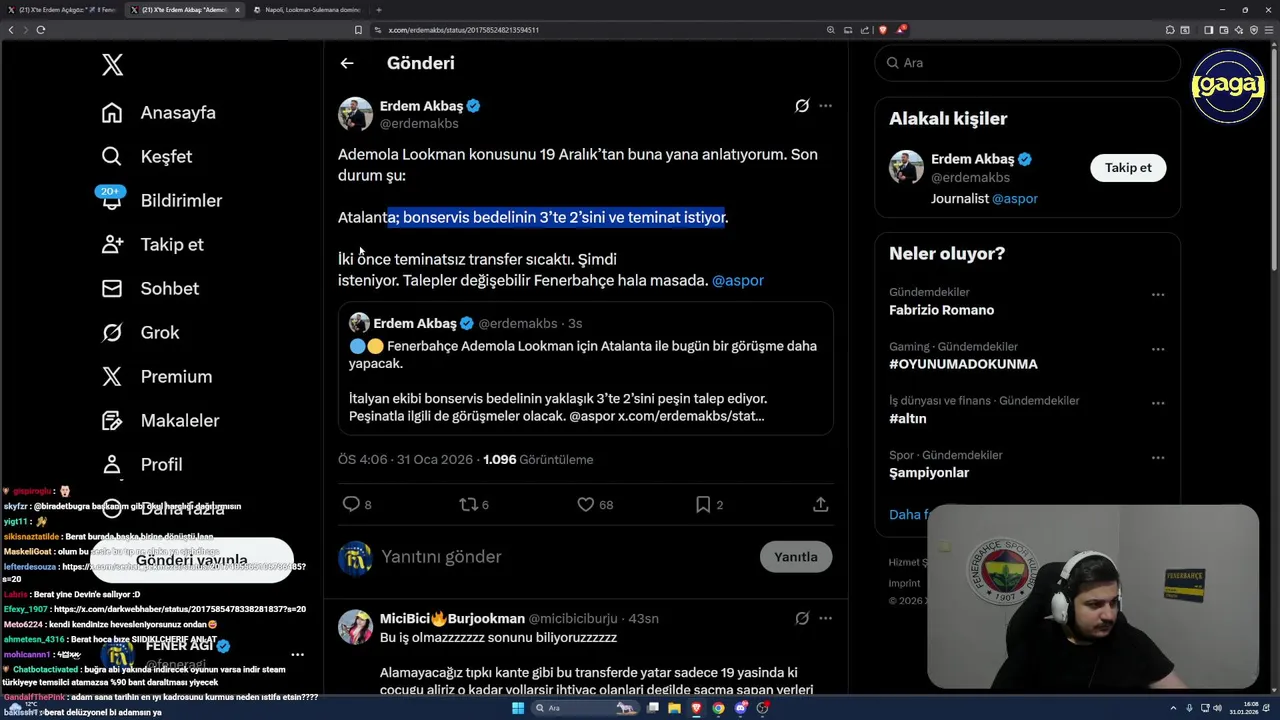Open more options for Şampiyonlar trend
Viewport: 1280px width, 720px height.
click(1158, 458)
